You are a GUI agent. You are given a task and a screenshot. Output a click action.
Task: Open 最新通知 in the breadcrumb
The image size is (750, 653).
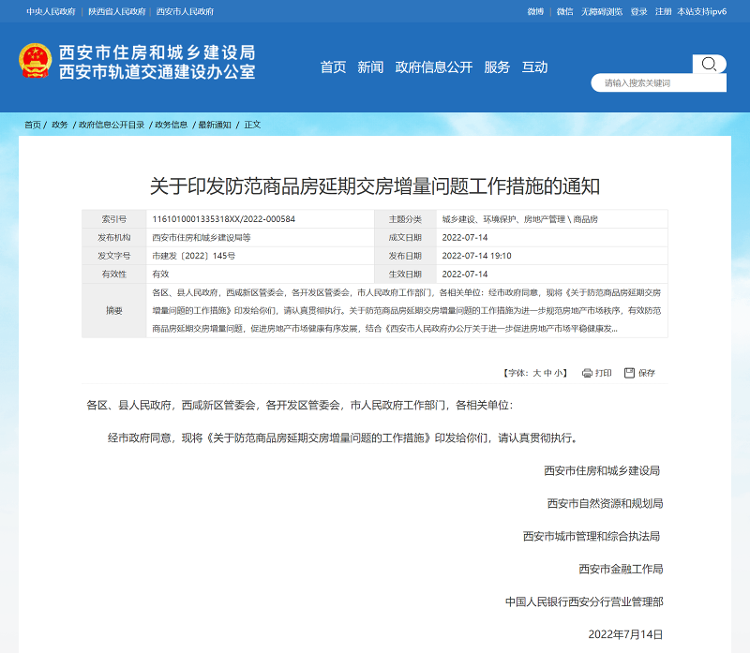click(214, 125)
